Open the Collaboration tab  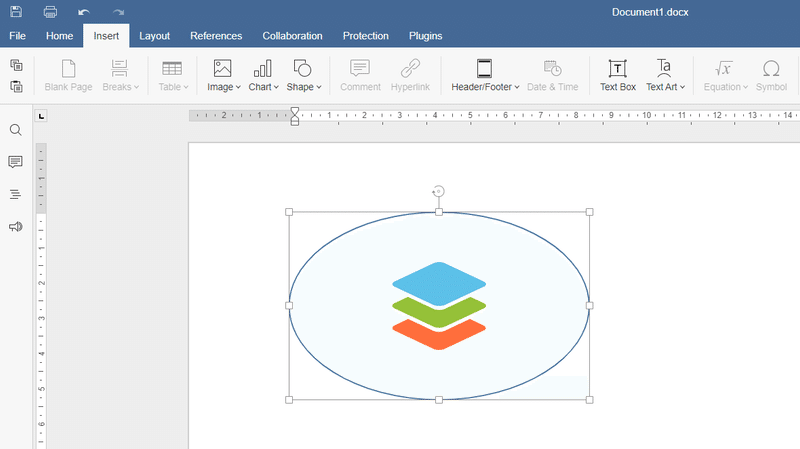click(x=292, y=36)
